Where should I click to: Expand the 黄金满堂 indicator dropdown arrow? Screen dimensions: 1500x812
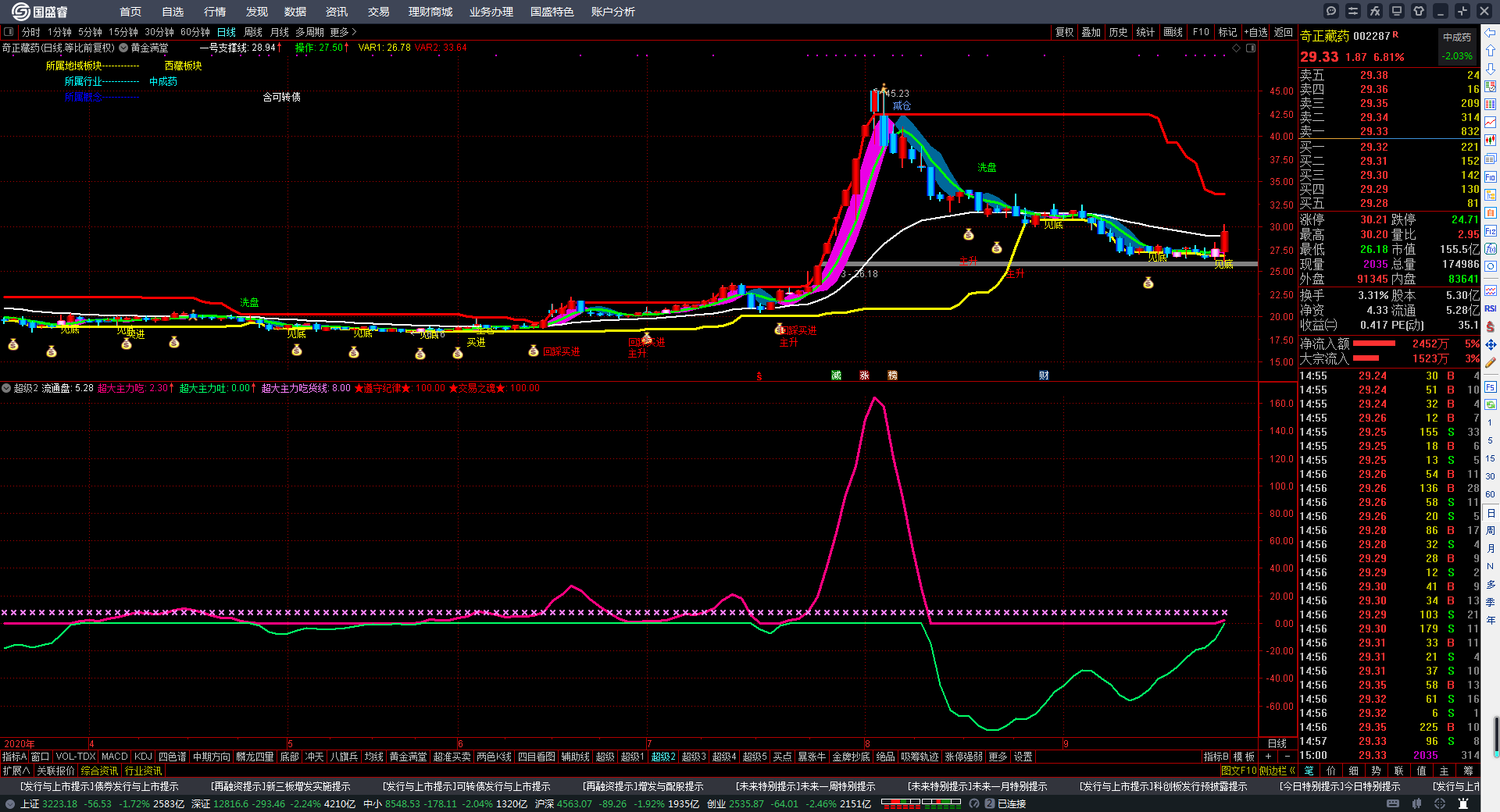click(123, 48)
